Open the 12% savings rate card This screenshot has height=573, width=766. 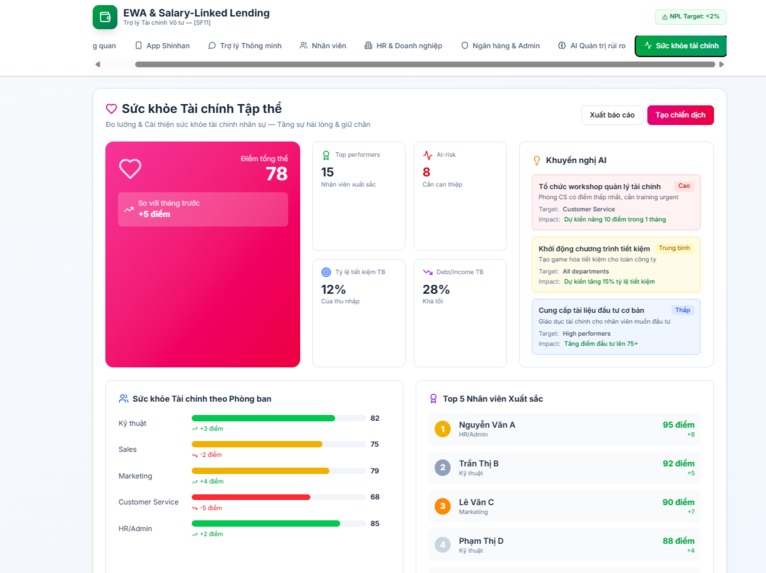tap(359, 313)
